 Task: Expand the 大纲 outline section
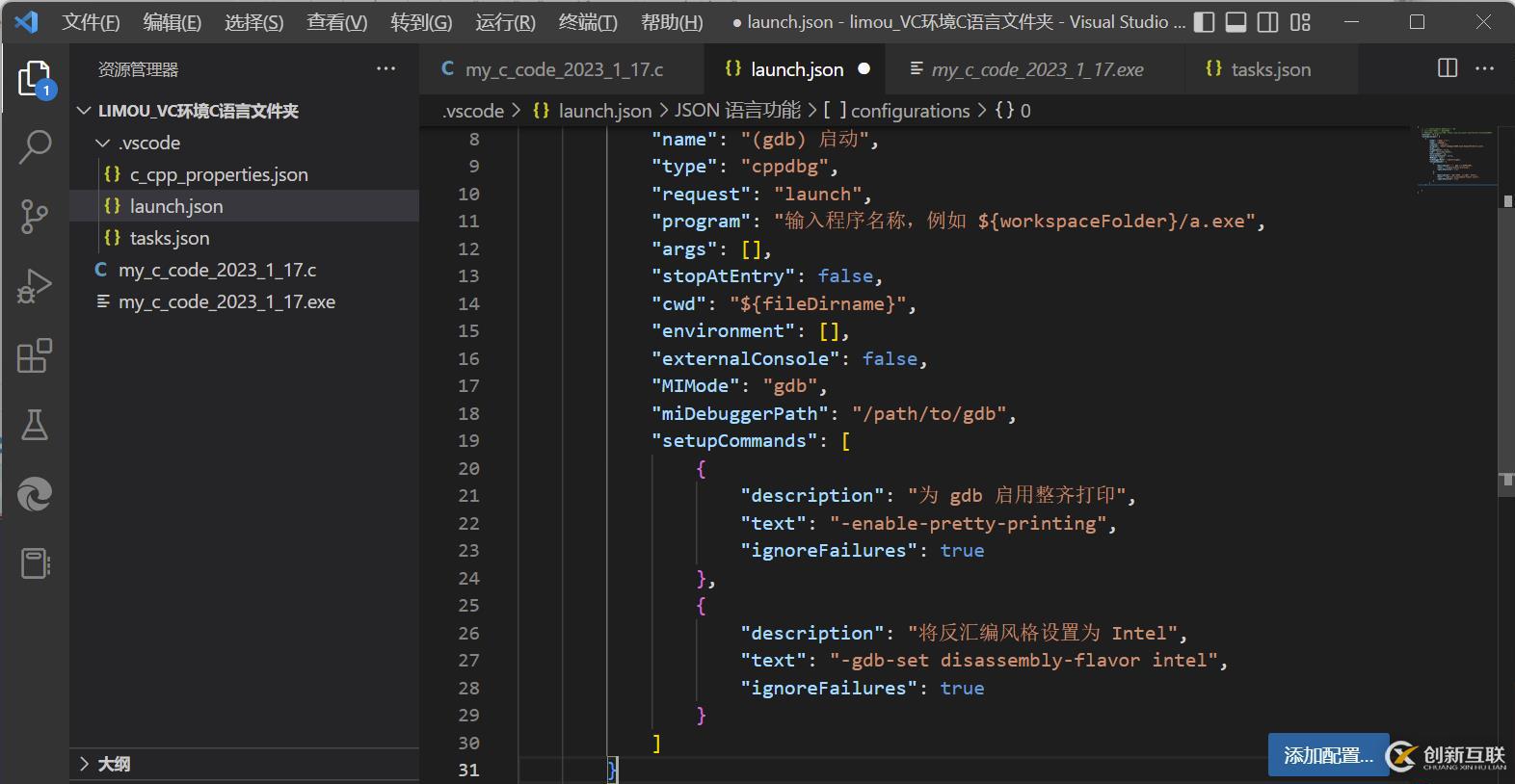click(x=85, y=764)
